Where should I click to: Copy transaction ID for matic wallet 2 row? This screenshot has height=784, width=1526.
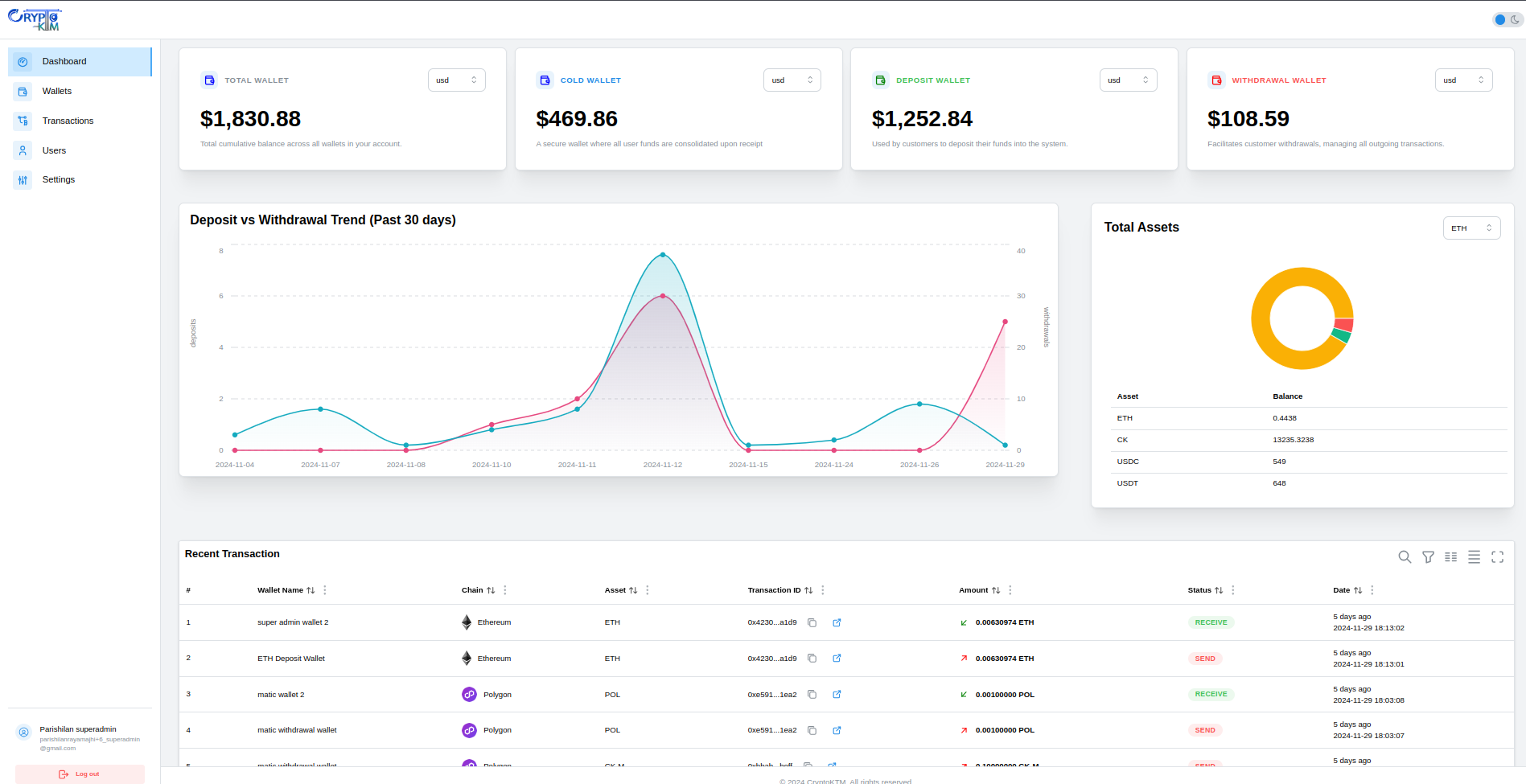[x=812, y=695]
